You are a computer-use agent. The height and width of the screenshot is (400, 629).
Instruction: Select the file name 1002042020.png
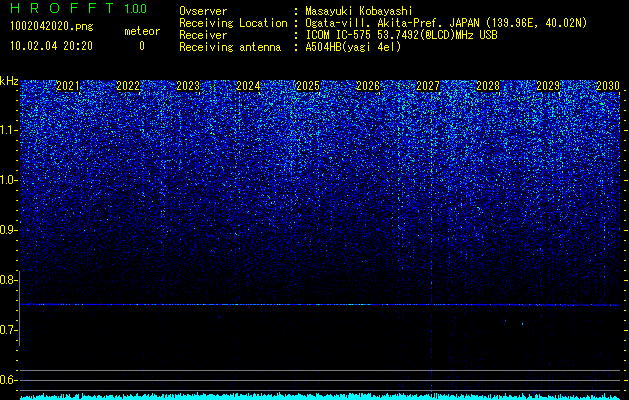click(x=52, y=26)
